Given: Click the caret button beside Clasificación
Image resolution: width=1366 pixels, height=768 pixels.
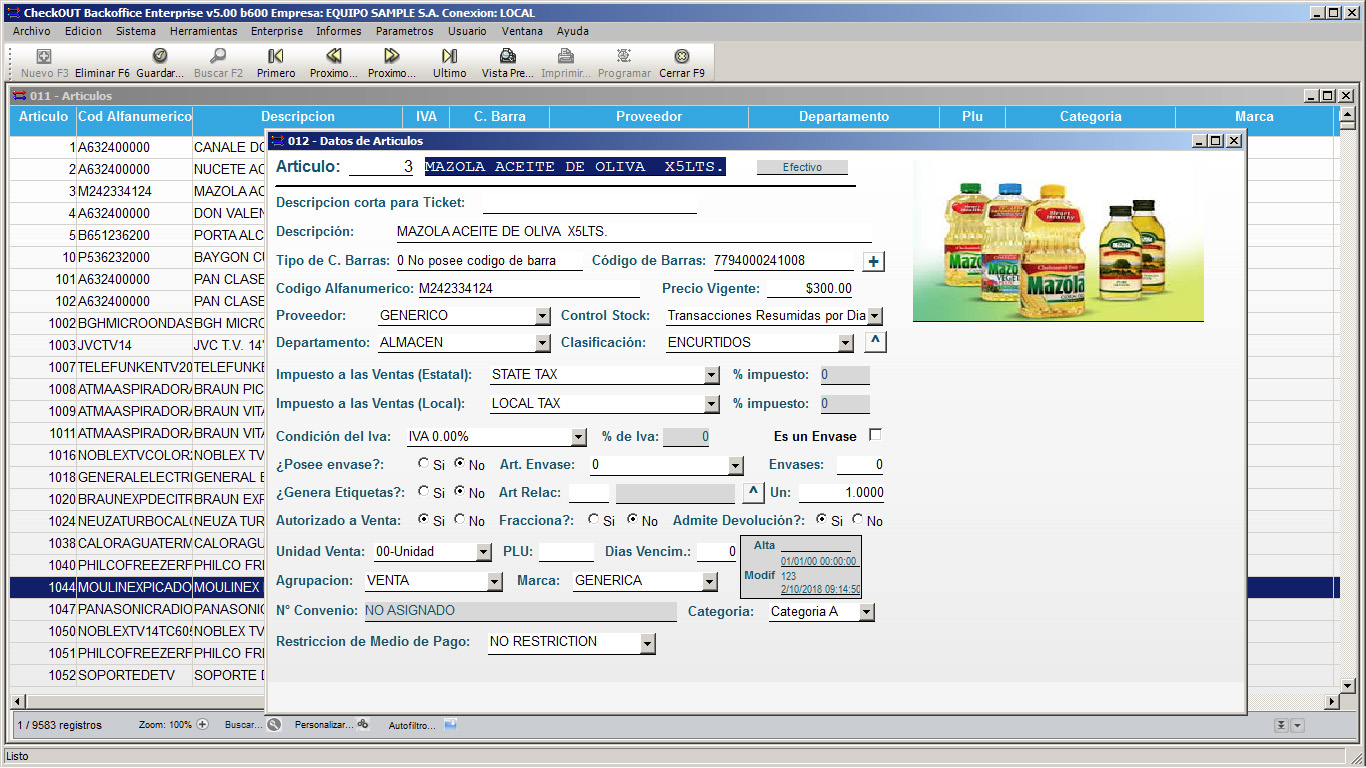Looking at the screenshot, I should (875, 342).
